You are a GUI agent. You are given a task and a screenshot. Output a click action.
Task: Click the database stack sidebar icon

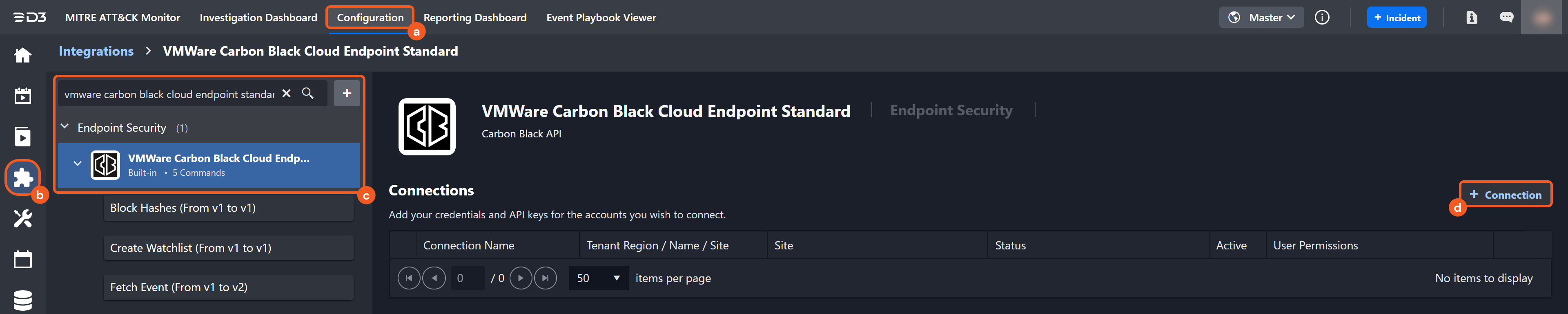point(22,300)
